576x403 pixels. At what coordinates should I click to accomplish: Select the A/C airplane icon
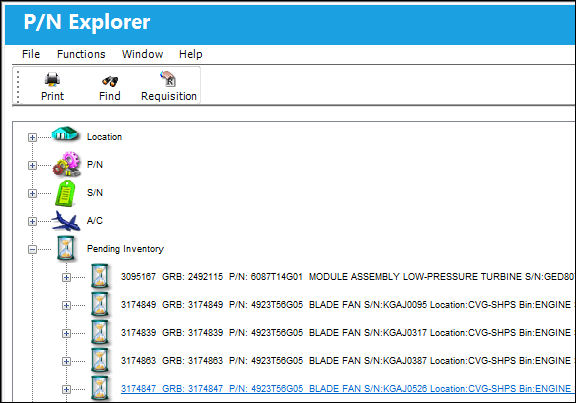66,221
